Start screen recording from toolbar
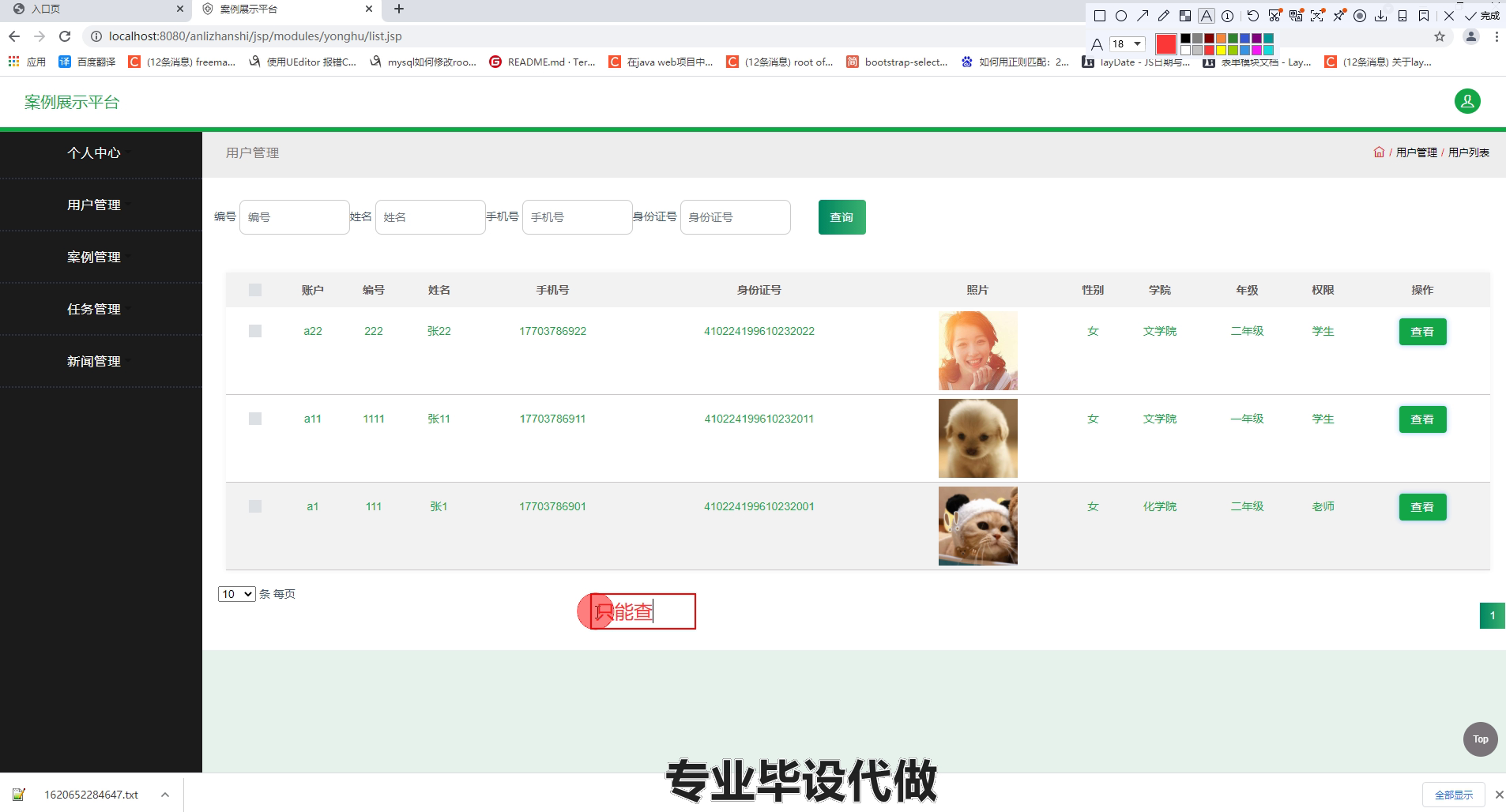Screen dimensions: 1506x812 coord(1360,16)
